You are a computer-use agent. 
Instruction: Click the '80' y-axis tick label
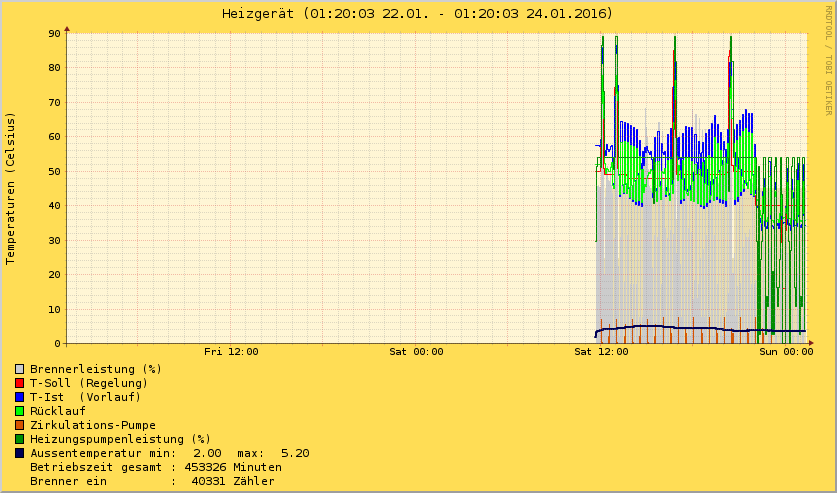(54, 68)
